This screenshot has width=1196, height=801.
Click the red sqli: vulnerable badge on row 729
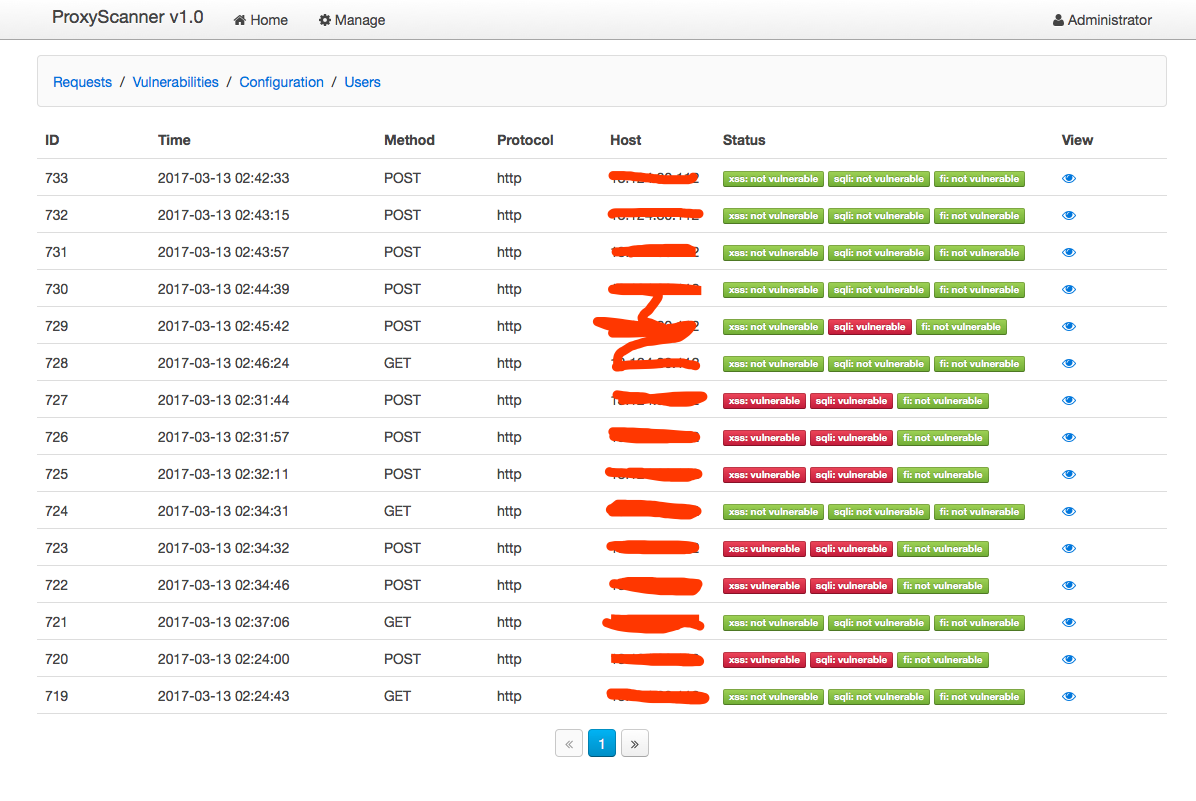pyautogui.click(x=870, y=327)
